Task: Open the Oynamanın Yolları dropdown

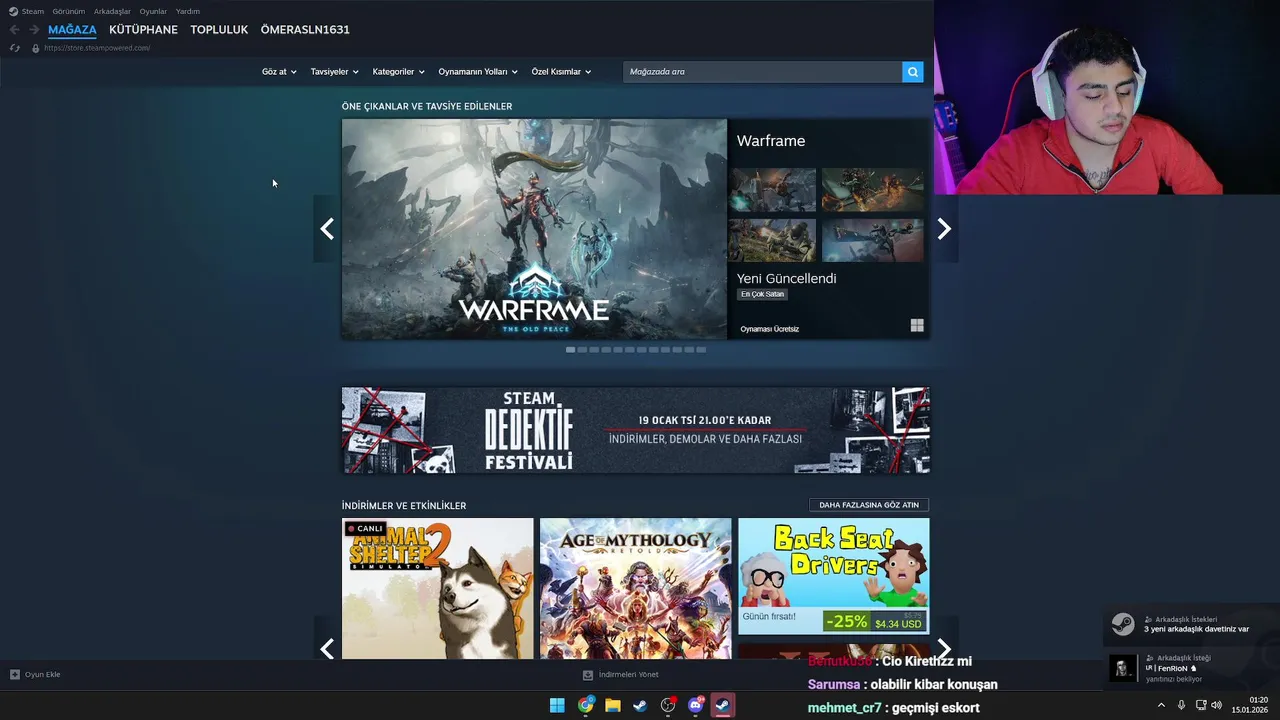Action: pyautogui.click(x=478, y=72)
